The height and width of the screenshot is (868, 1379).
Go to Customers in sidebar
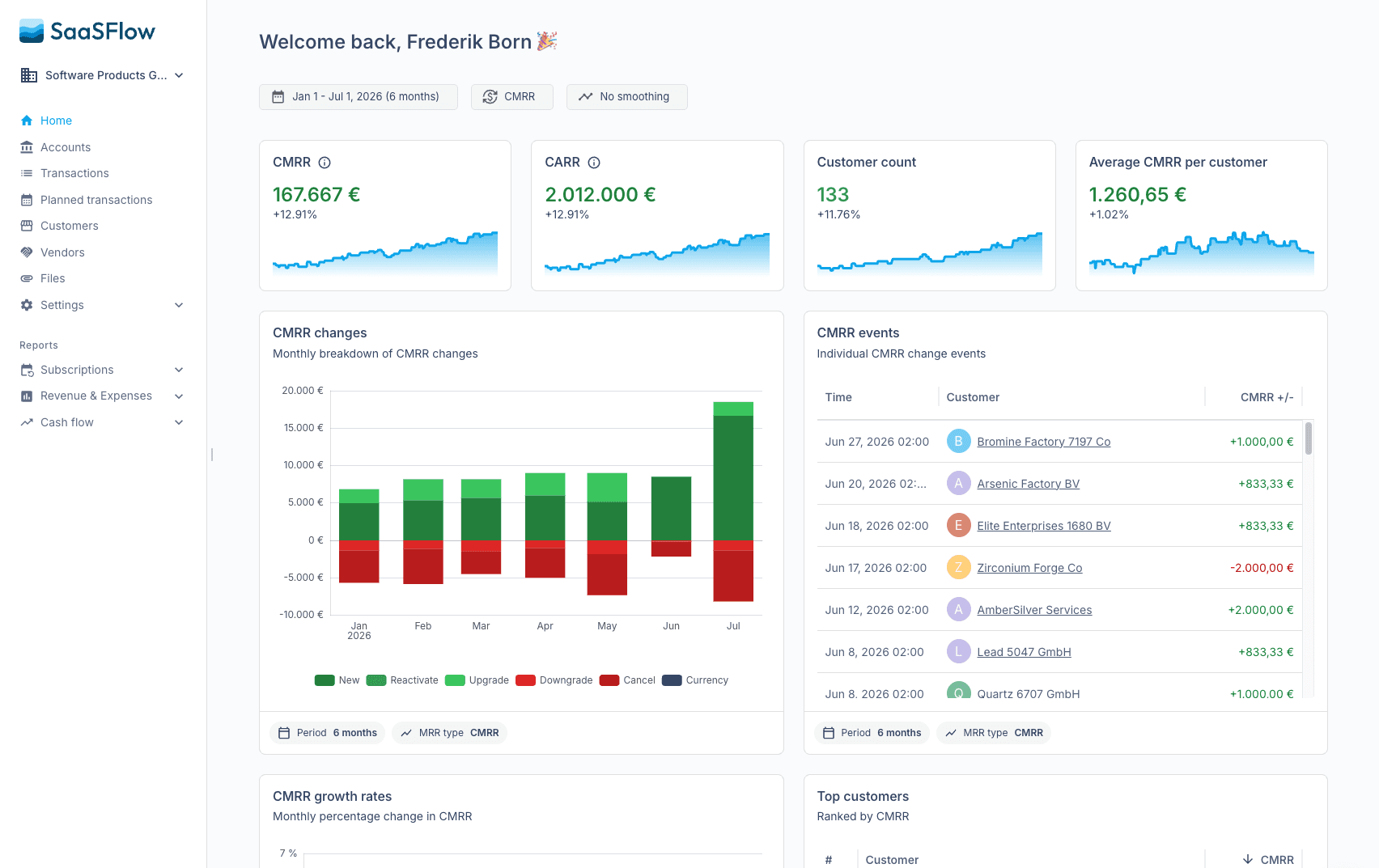click(70, 226)
